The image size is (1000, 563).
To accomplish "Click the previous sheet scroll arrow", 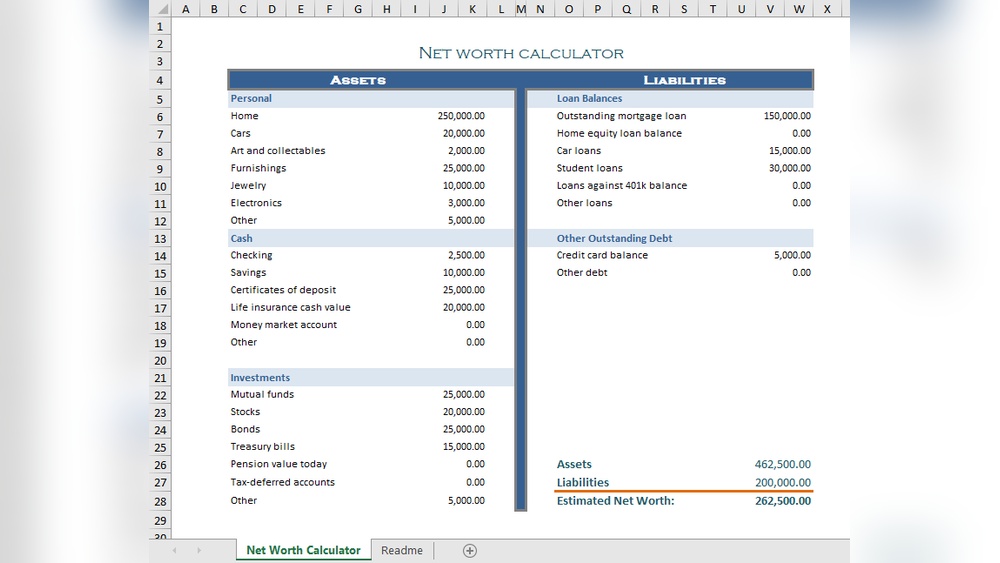I will click(x=174, y=550).
